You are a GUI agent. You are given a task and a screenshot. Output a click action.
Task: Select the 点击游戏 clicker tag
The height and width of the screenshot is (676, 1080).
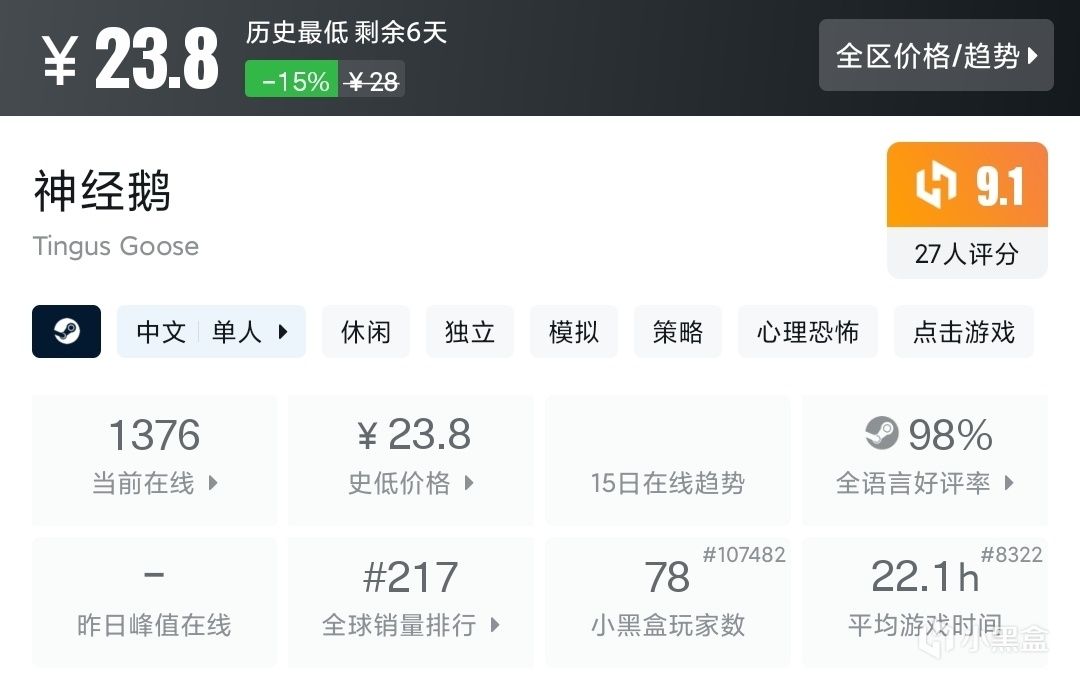(x=964, y=332)
